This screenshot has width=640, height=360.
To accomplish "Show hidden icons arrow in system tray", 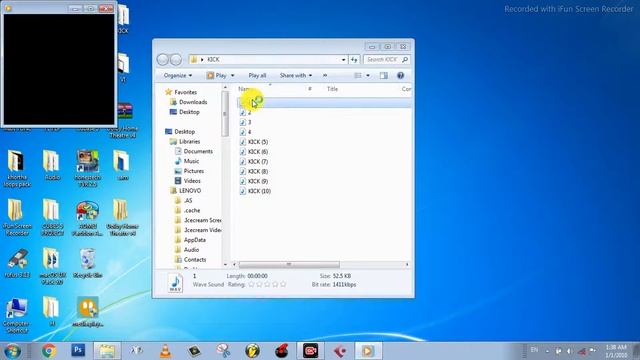I will [x=547, y=351].
